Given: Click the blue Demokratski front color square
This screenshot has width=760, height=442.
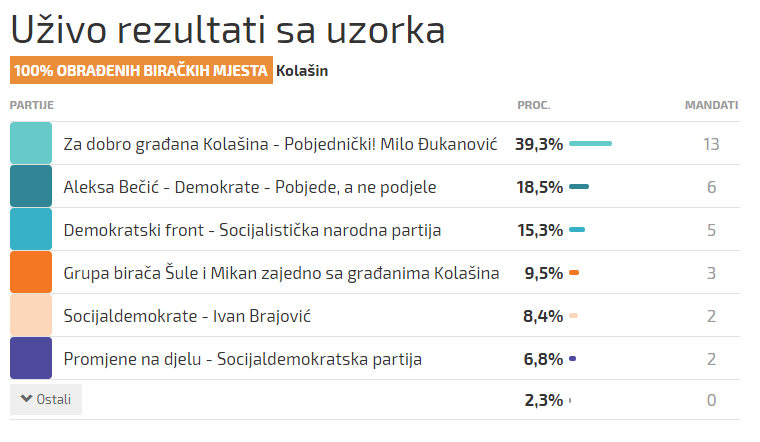Looking at the screenshot, I should click(x=31, y=229).
